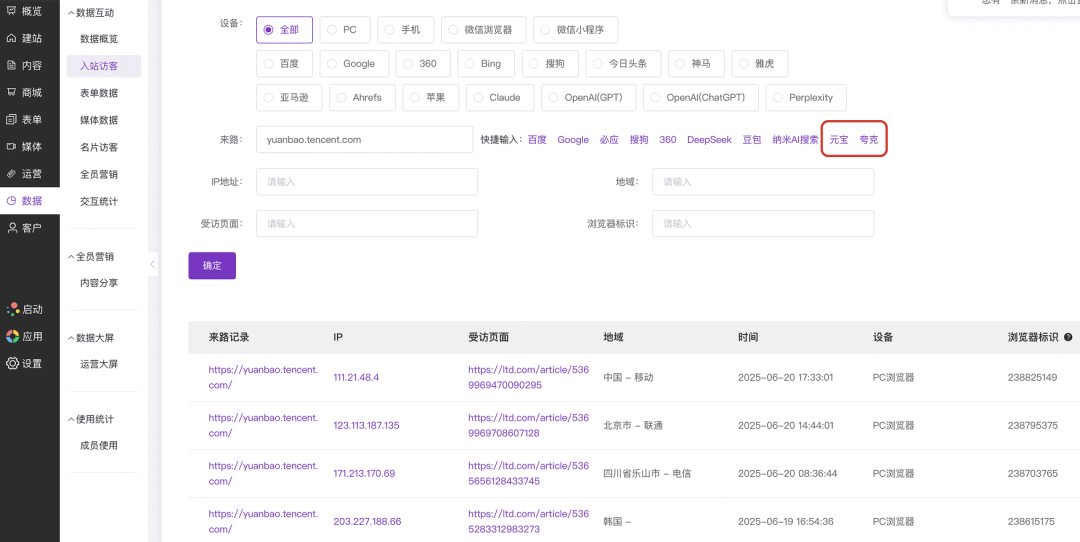Click help icon beside 浏览器标识 column header
The width and height of the screenshot is (1080, 542).
1068,338
